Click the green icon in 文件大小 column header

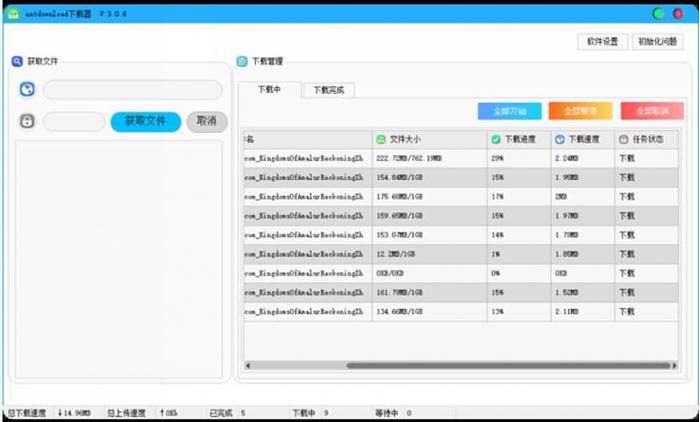381,139
